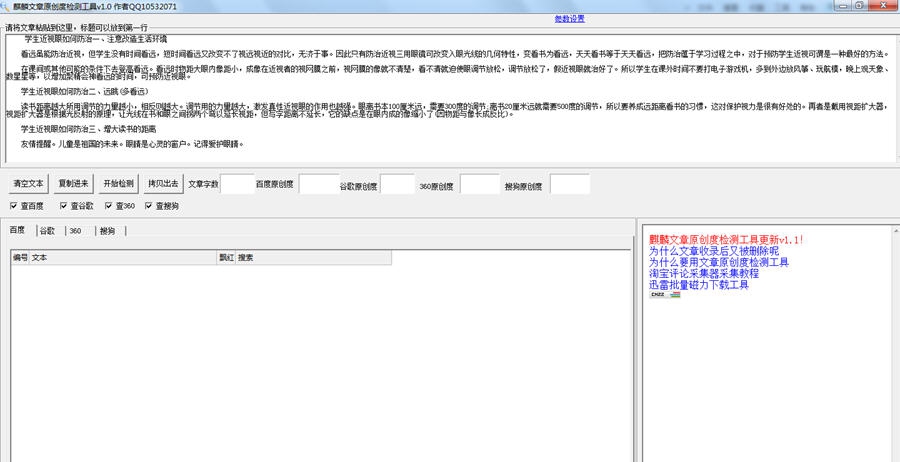
Task: Click the right panel scrollbar up arrow
Action: [896, 231]
